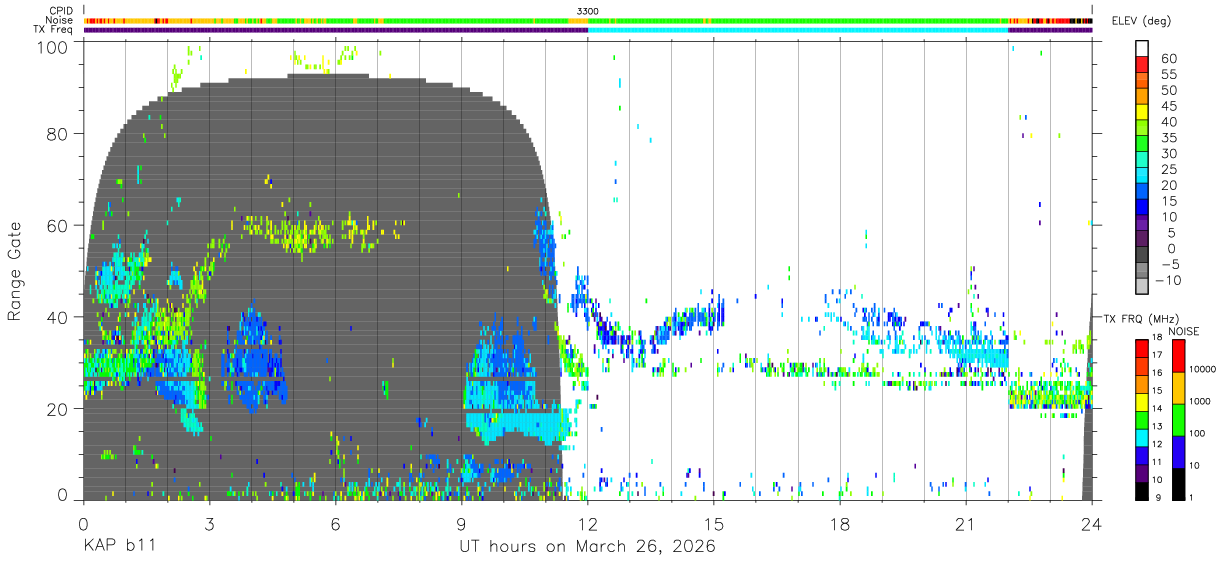
Task: Click the Range Gate axis title
Action: click(15, 271)
